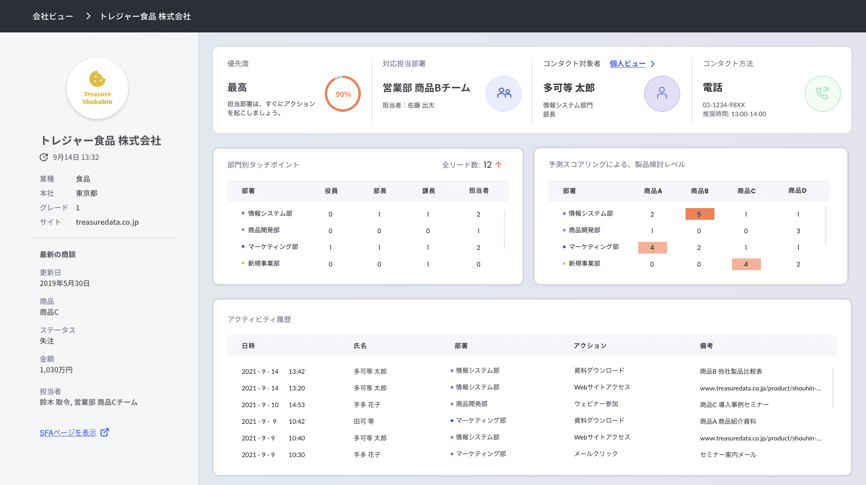Click the 2019年5月30日 update date

click(x=64, y=283)
